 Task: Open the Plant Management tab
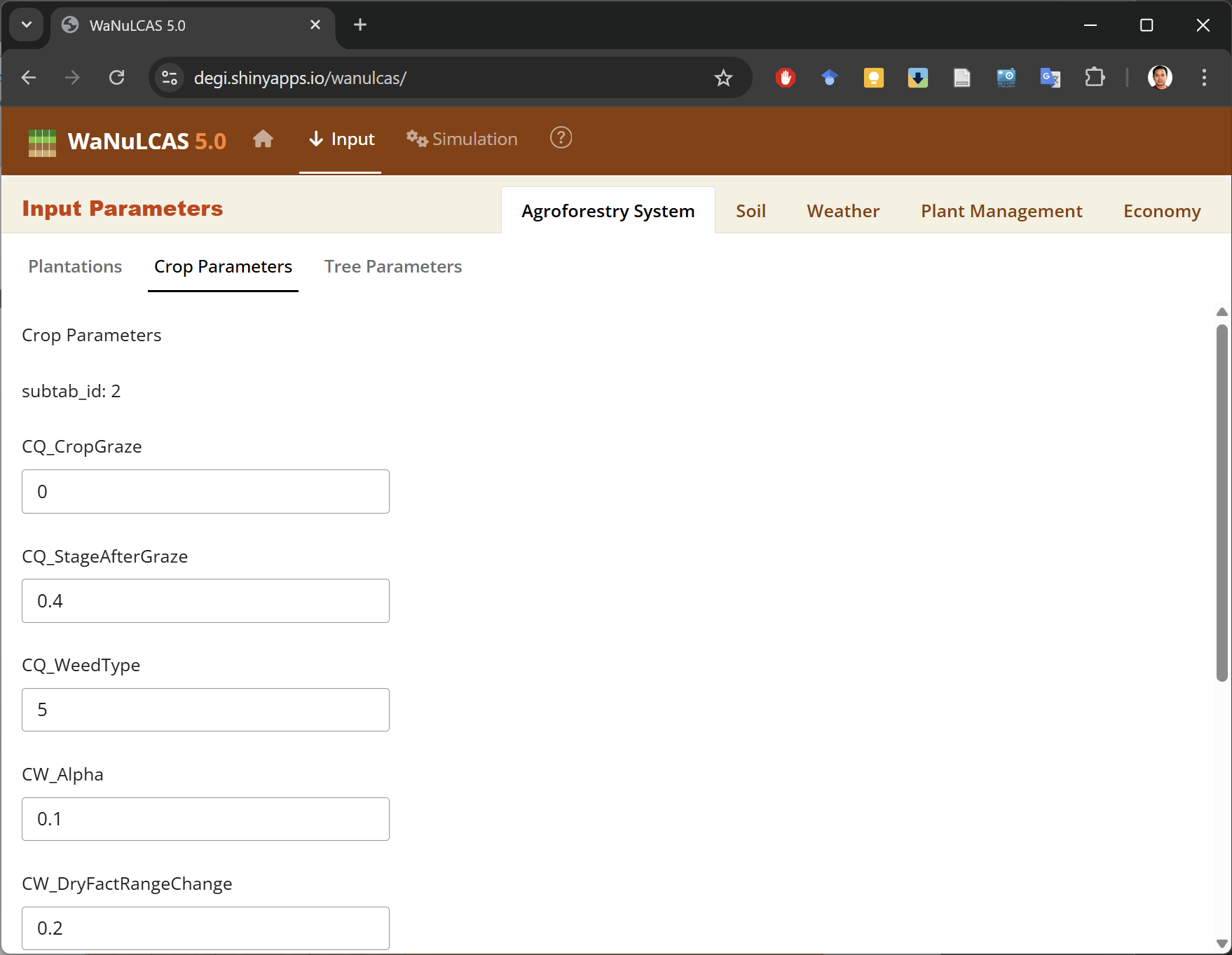(x=1001, y=210)
